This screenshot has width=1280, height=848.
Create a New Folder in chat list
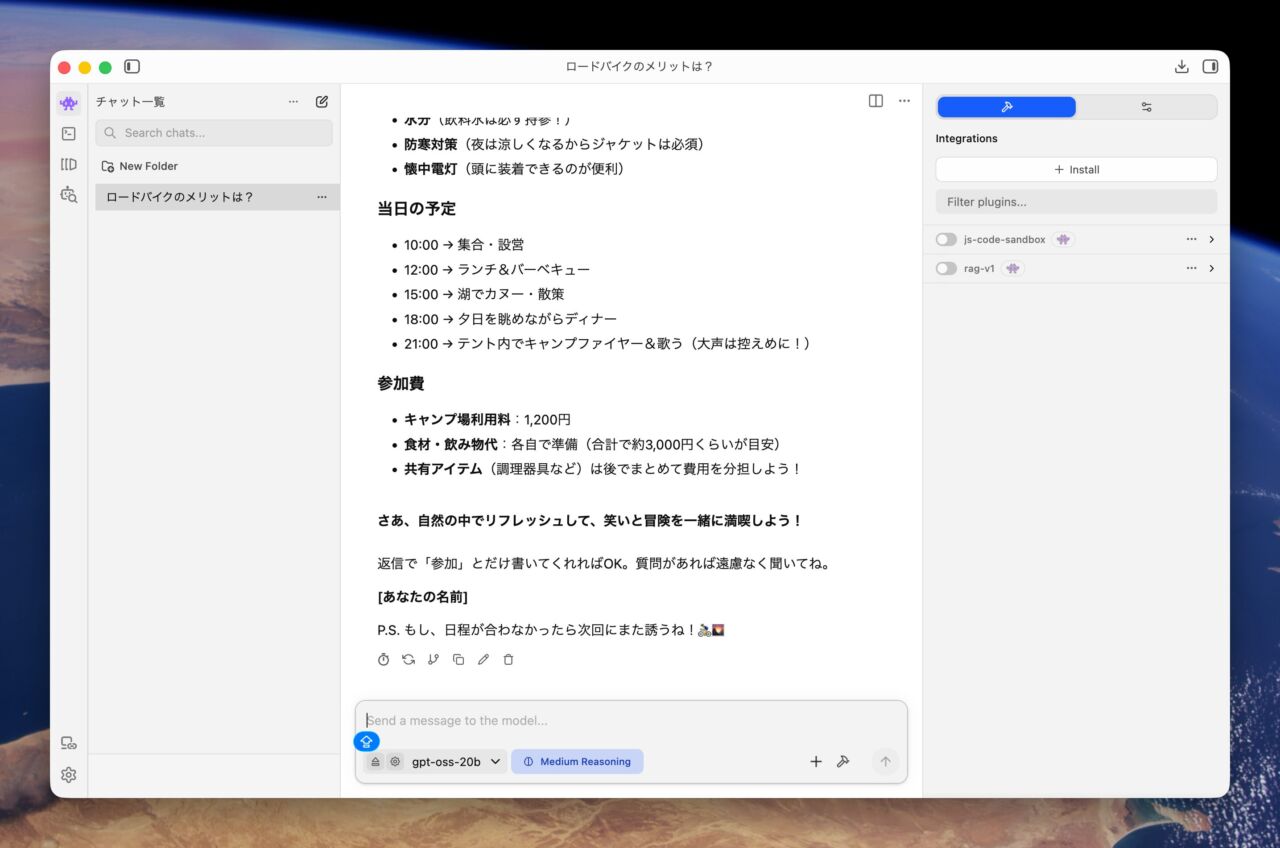[x=140, y=166]
